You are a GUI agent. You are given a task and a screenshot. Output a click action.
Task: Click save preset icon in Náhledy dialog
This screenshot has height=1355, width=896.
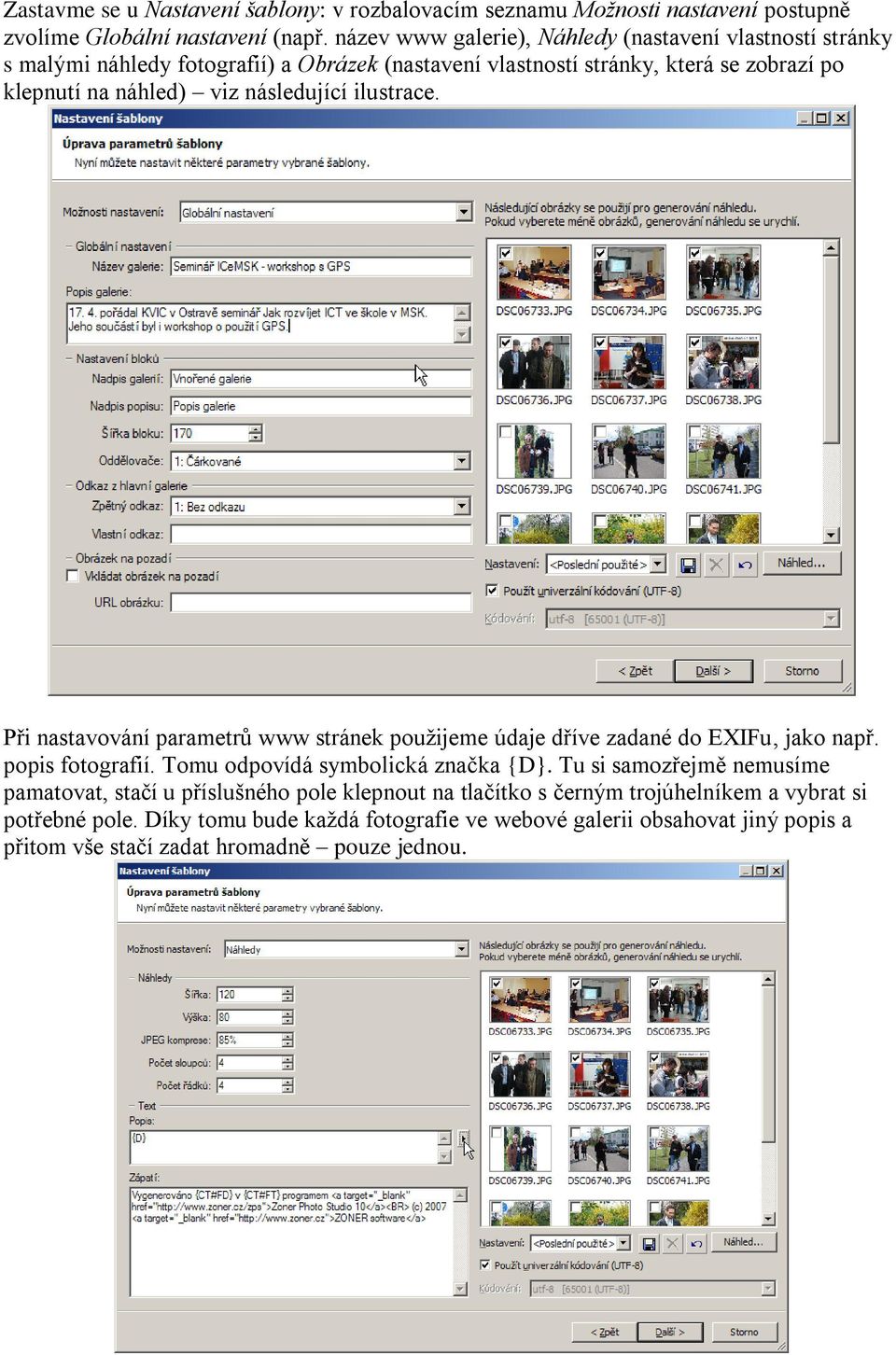[x=649, y=1243]
